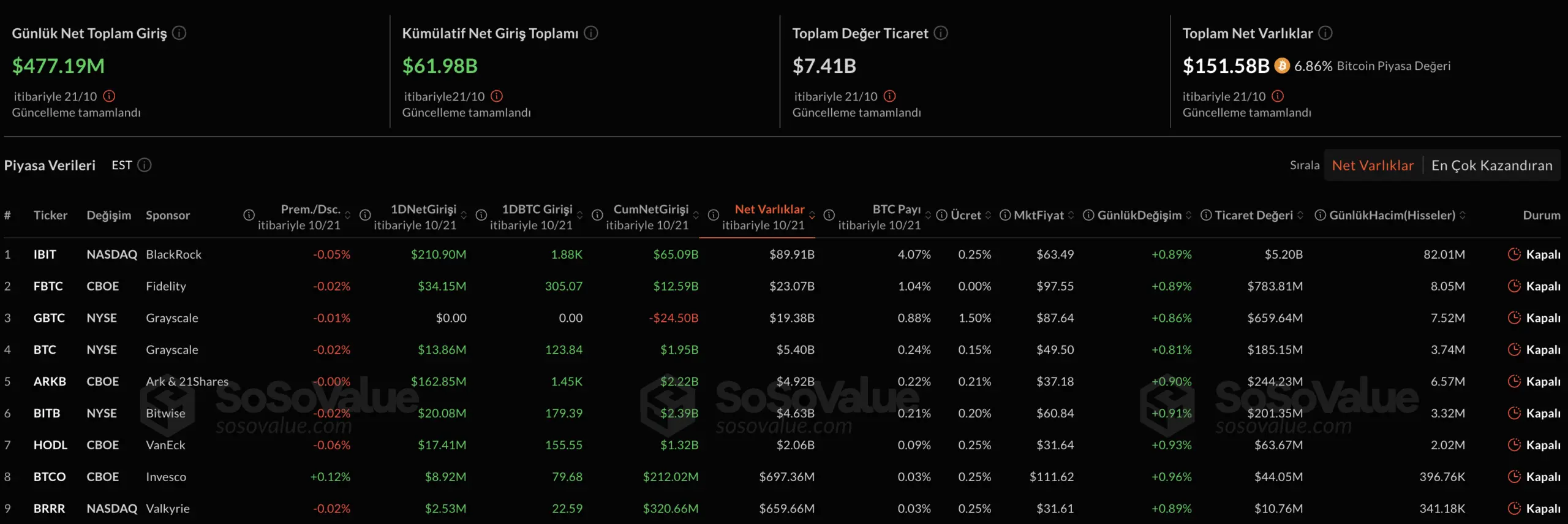The image size is (1568, 524).
Task: Click the BlackRock sponsor name
Action: coord(173,254)
